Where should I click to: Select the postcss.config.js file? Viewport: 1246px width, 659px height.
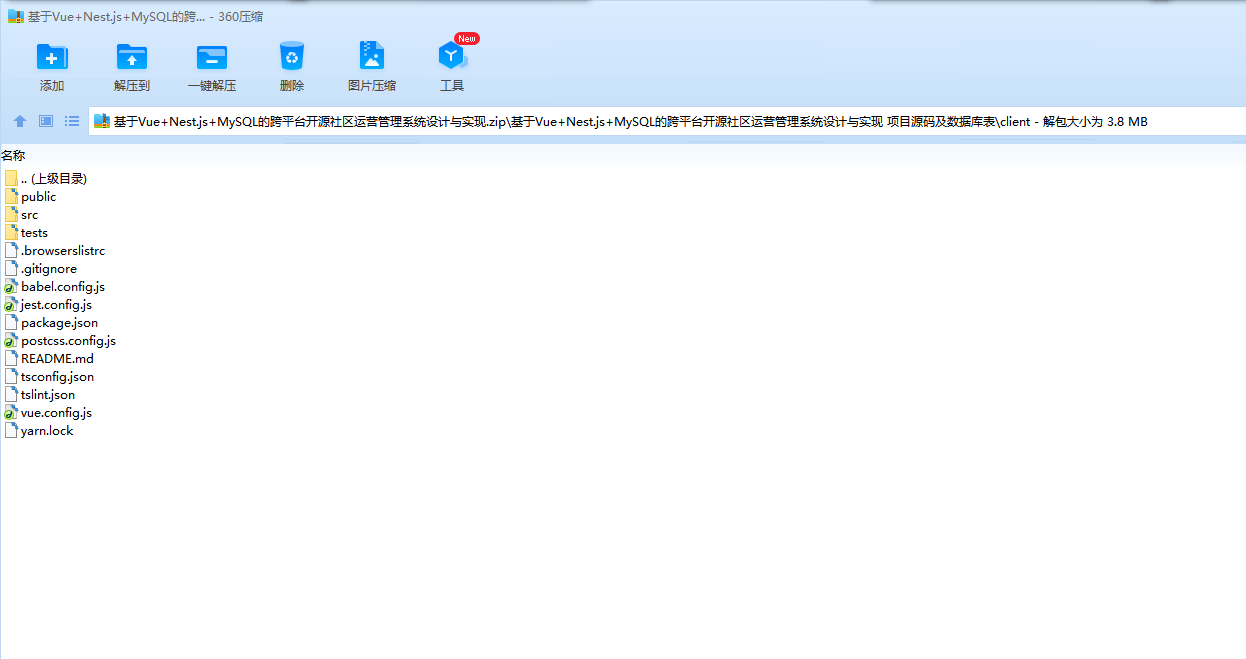(x=60, y=341)
